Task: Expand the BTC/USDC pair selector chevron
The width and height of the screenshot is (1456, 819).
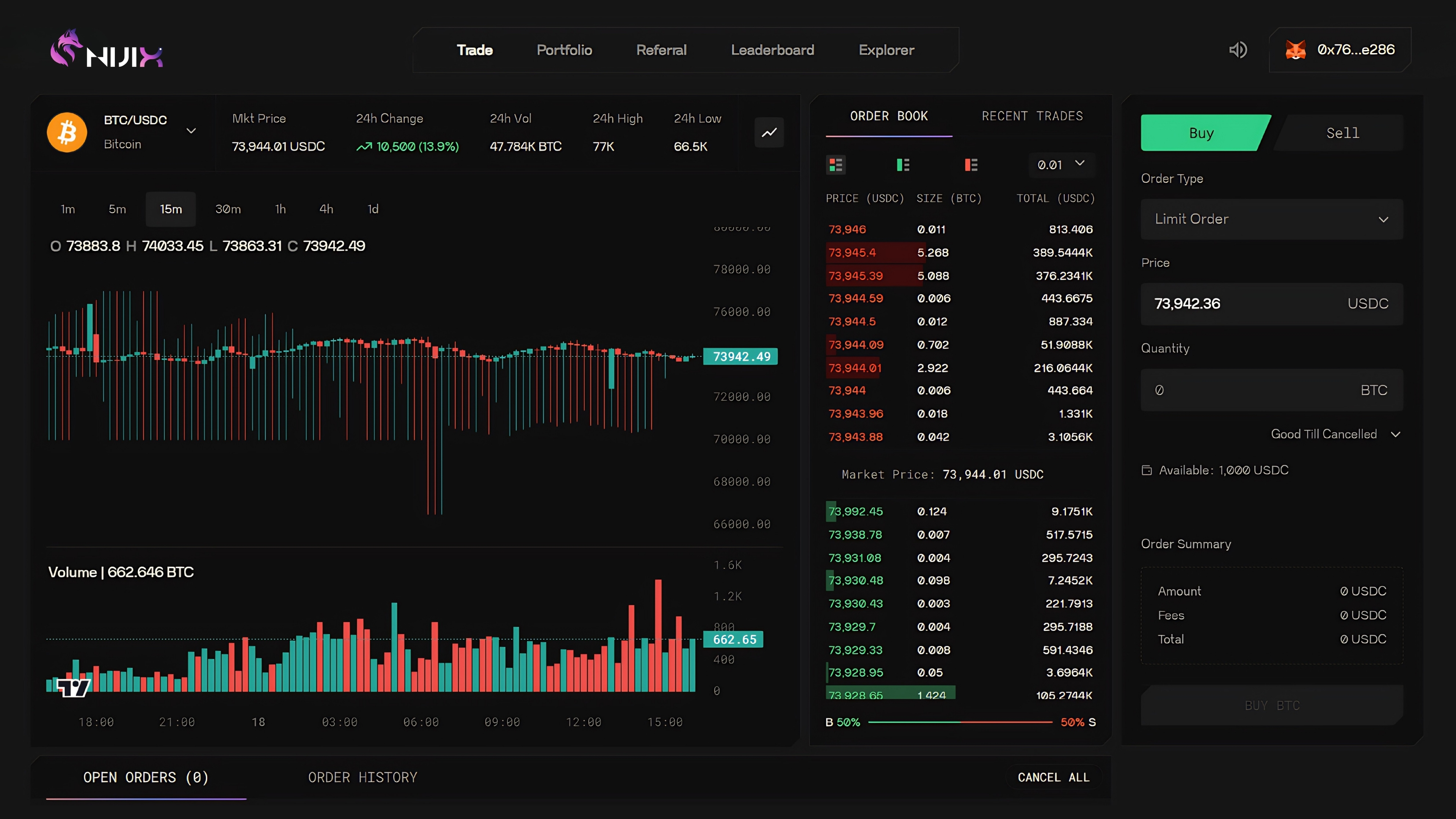Action: coord(191,131)
